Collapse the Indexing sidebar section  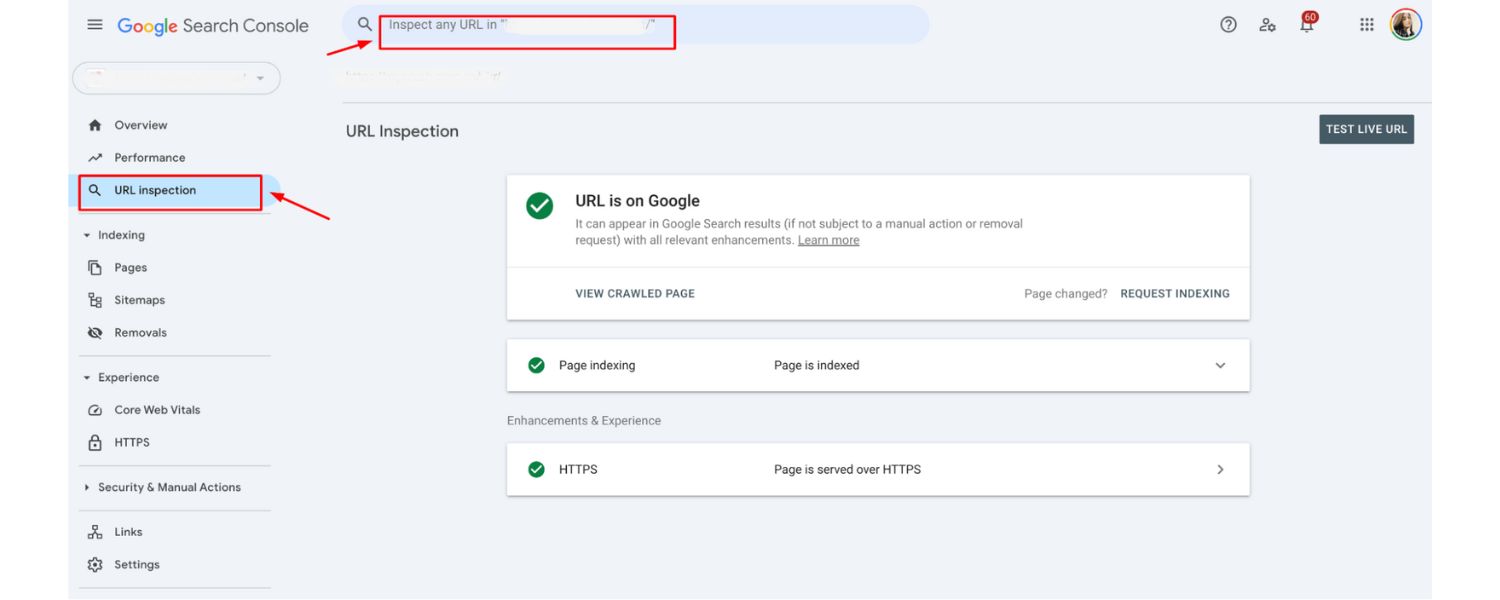point(88,236)
